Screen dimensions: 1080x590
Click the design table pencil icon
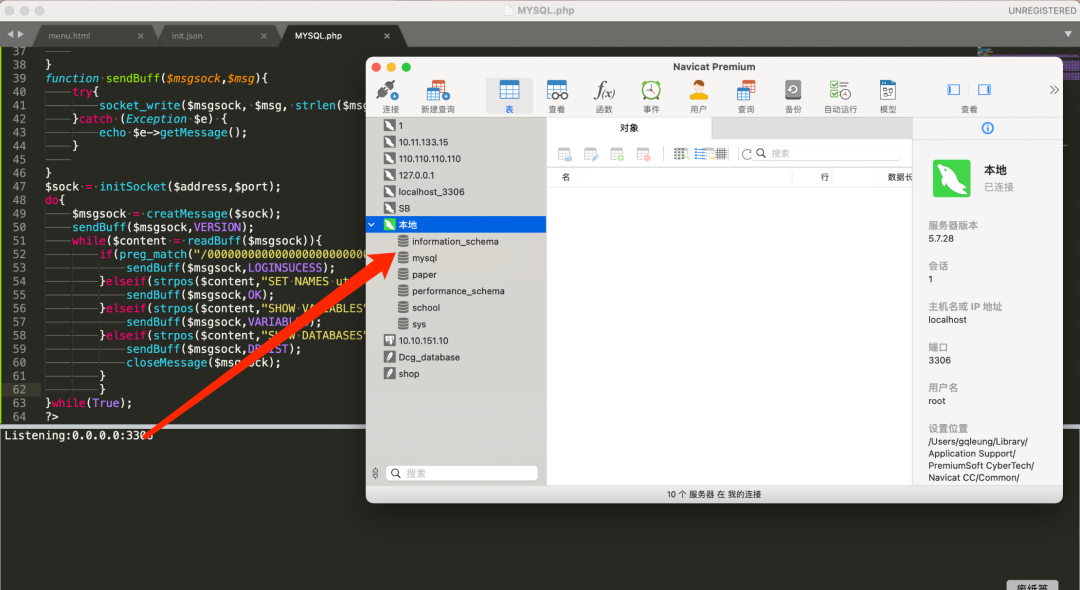(x=591, y=154)
